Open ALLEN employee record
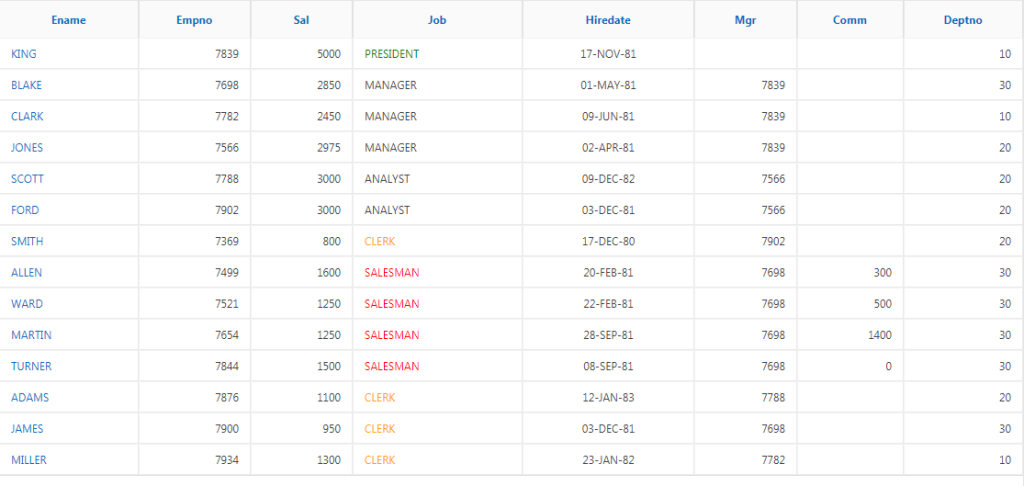 point(26,272)
